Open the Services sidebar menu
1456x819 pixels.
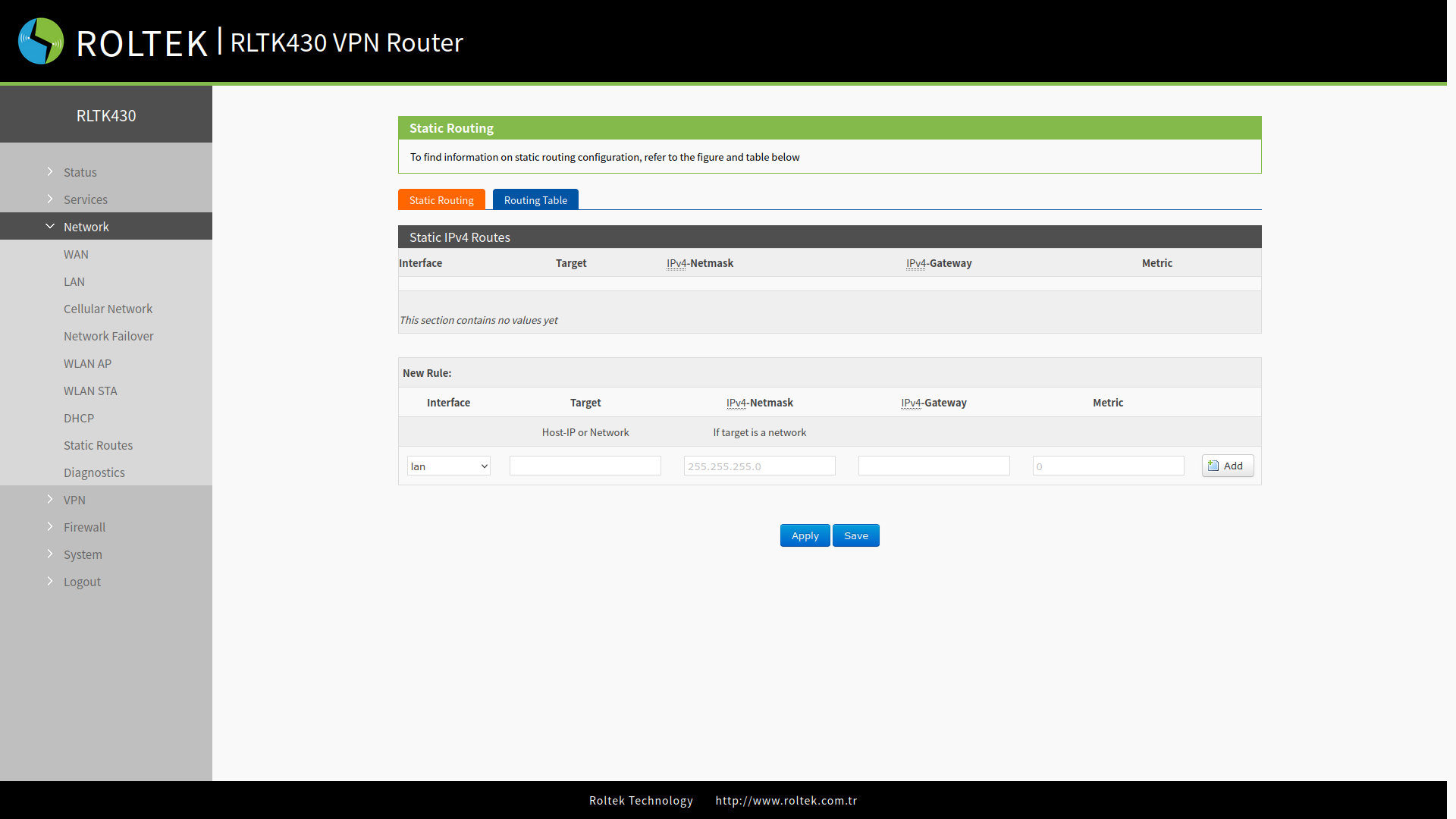[x=86, y=199]
